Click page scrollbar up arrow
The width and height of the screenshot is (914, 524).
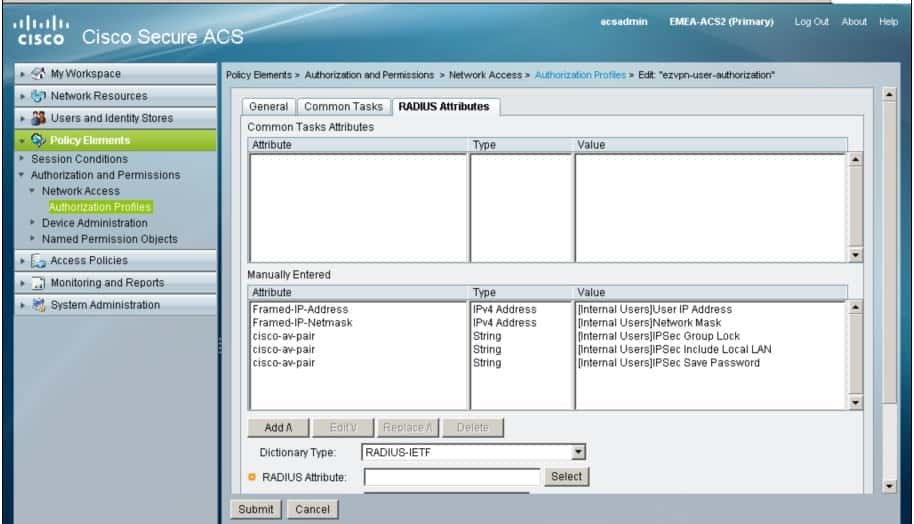point(889,94)
